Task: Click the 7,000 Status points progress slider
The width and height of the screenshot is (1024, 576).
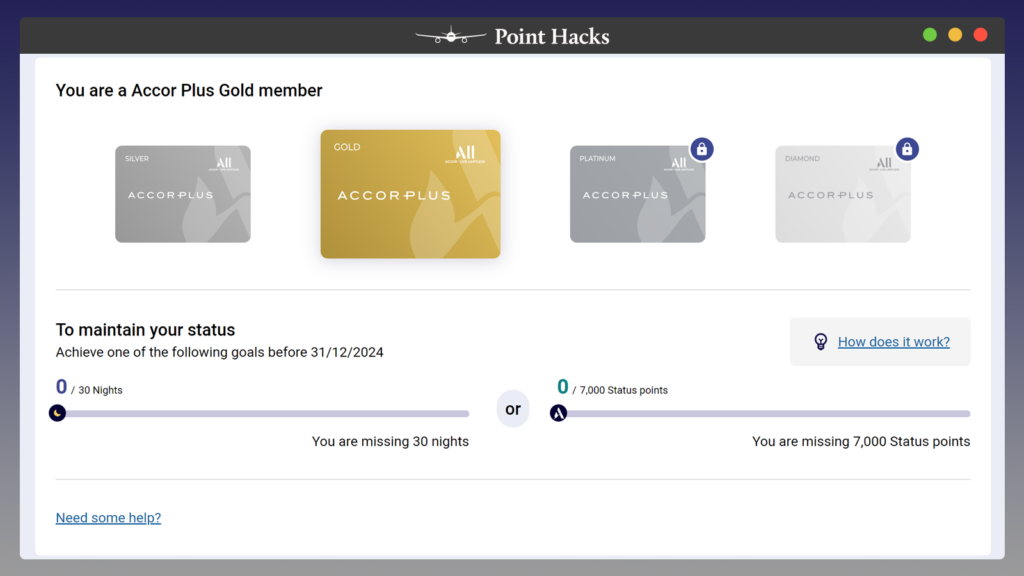Action: 765,413
